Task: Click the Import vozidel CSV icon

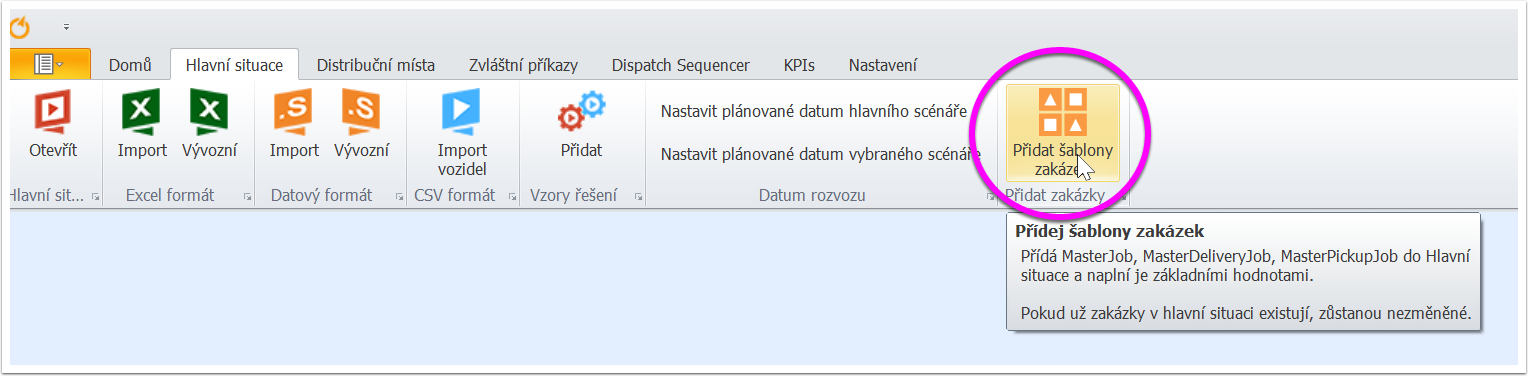Action: pyautogui.click(x=461, y=112)
